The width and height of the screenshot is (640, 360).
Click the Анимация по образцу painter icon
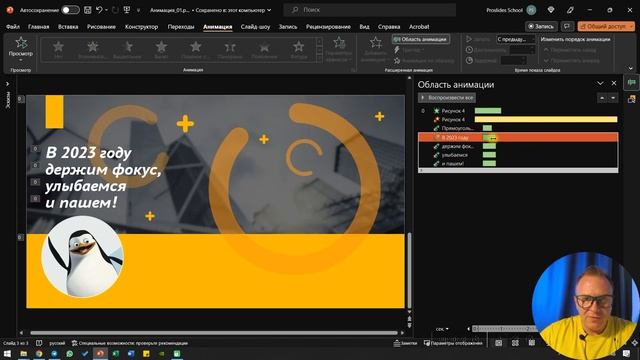(397, 60)
